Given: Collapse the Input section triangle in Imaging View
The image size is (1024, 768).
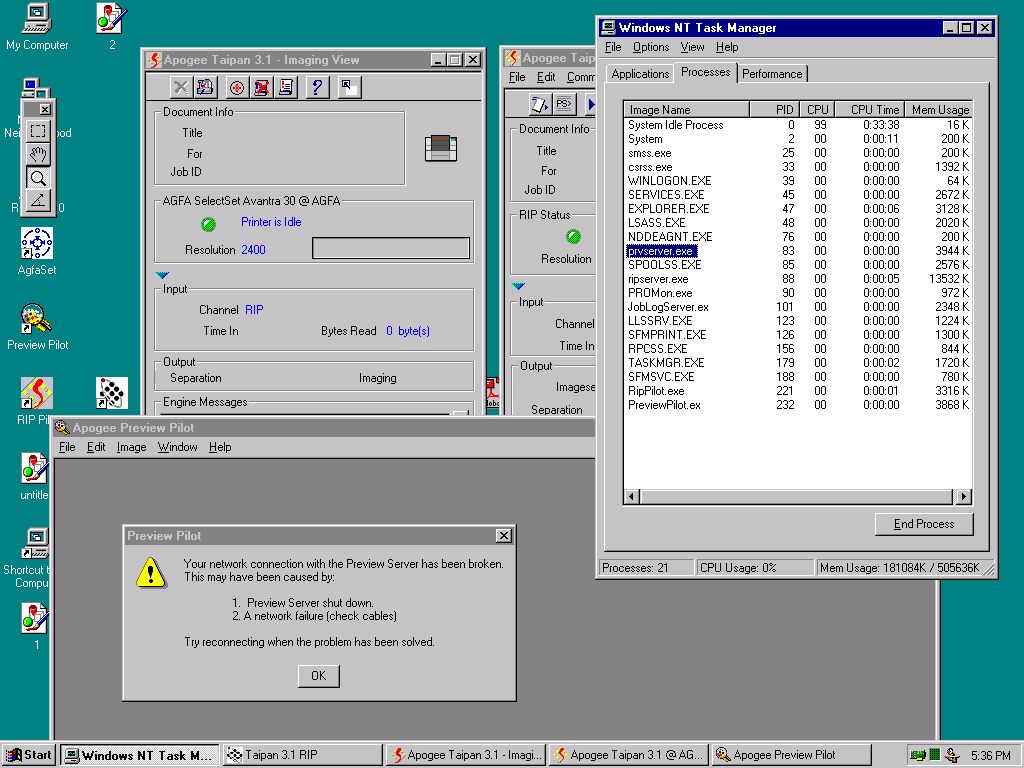Looking at the screenshot, I should pos(163,275).
